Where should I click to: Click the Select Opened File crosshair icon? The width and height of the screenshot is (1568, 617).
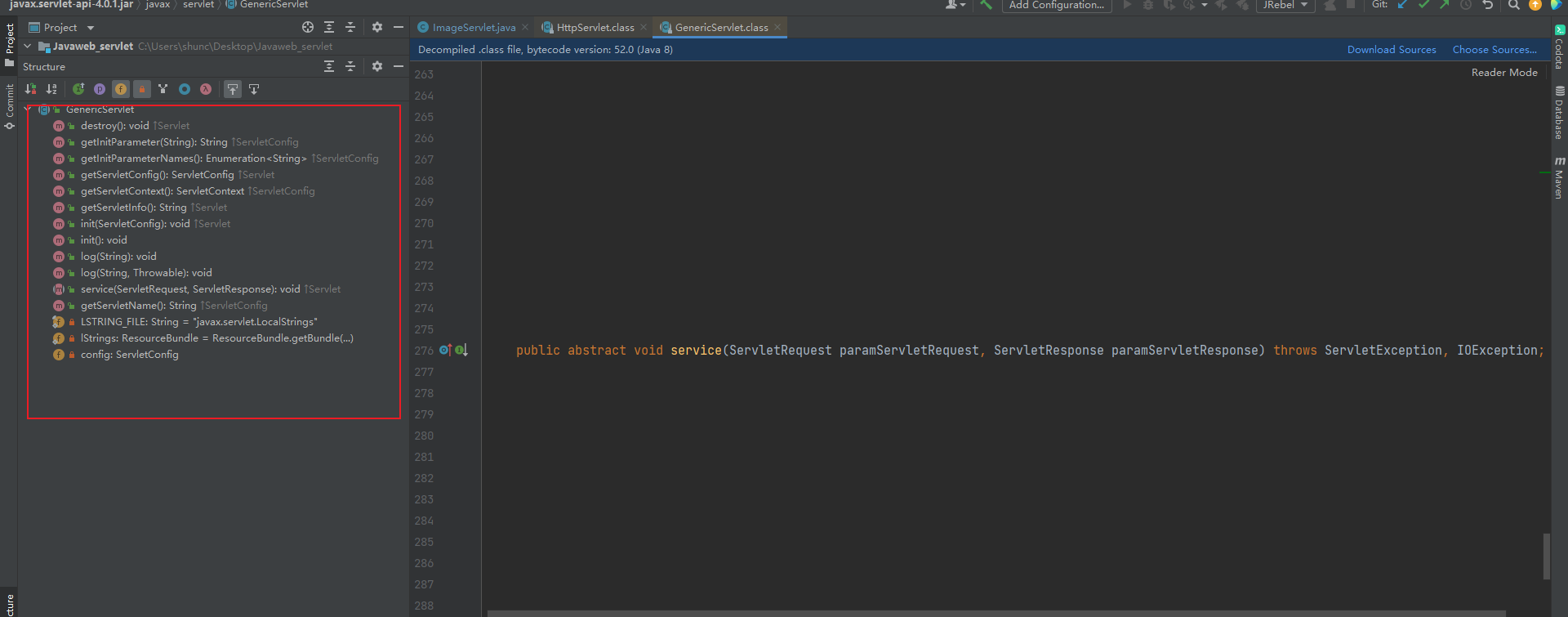pos(308,27)
